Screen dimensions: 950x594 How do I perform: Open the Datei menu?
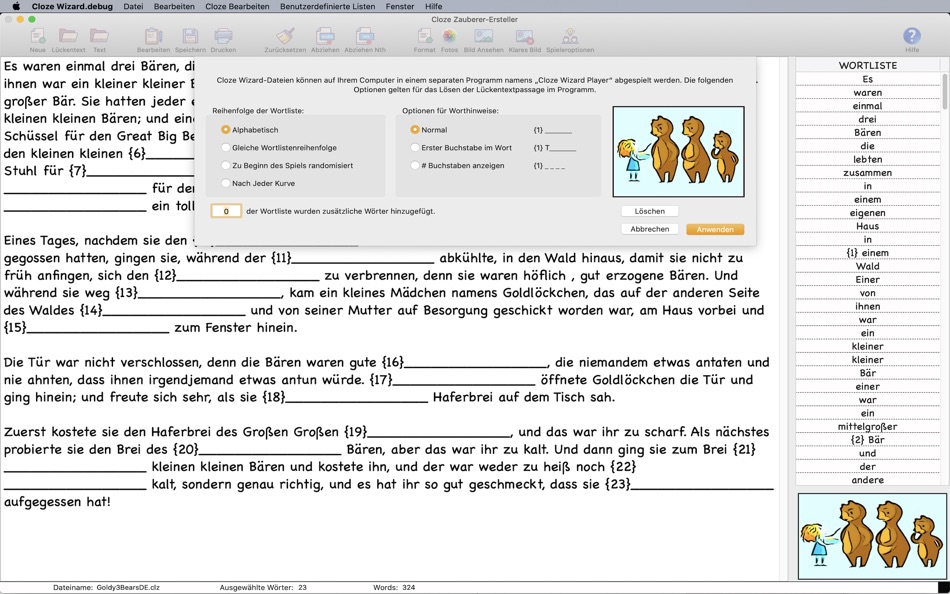click(133, 6)
